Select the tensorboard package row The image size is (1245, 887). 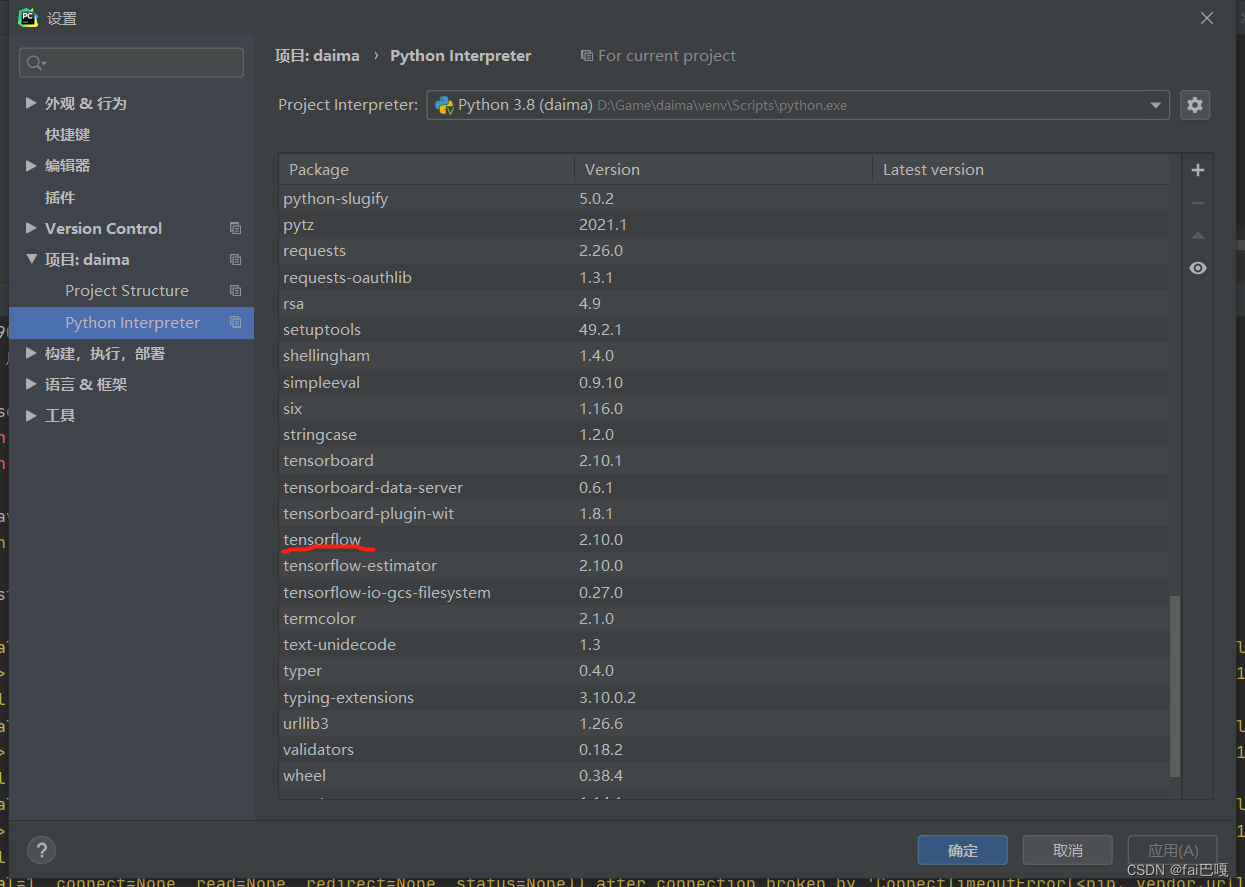point(724,460)
